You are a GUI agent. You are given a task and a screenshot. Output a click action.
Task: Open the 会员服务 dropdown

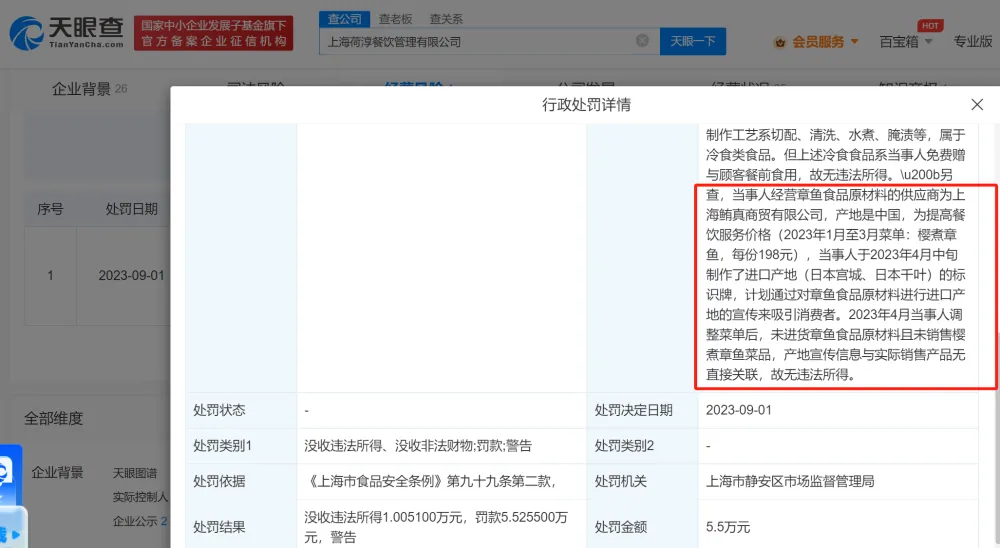825,42
